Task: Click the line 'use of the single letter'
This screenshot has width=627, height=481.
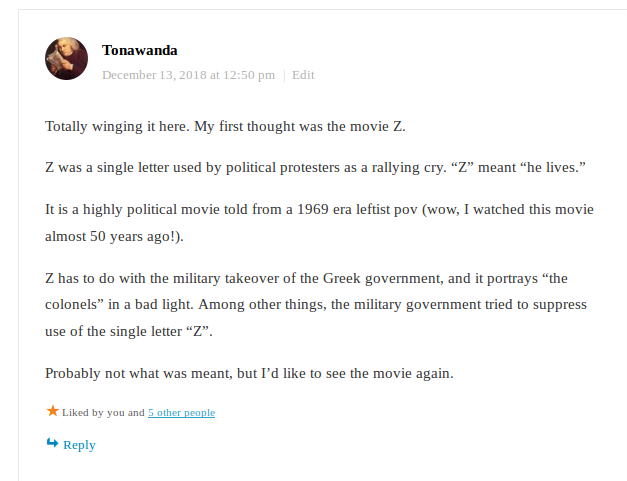Action: (x=114, y=331)
